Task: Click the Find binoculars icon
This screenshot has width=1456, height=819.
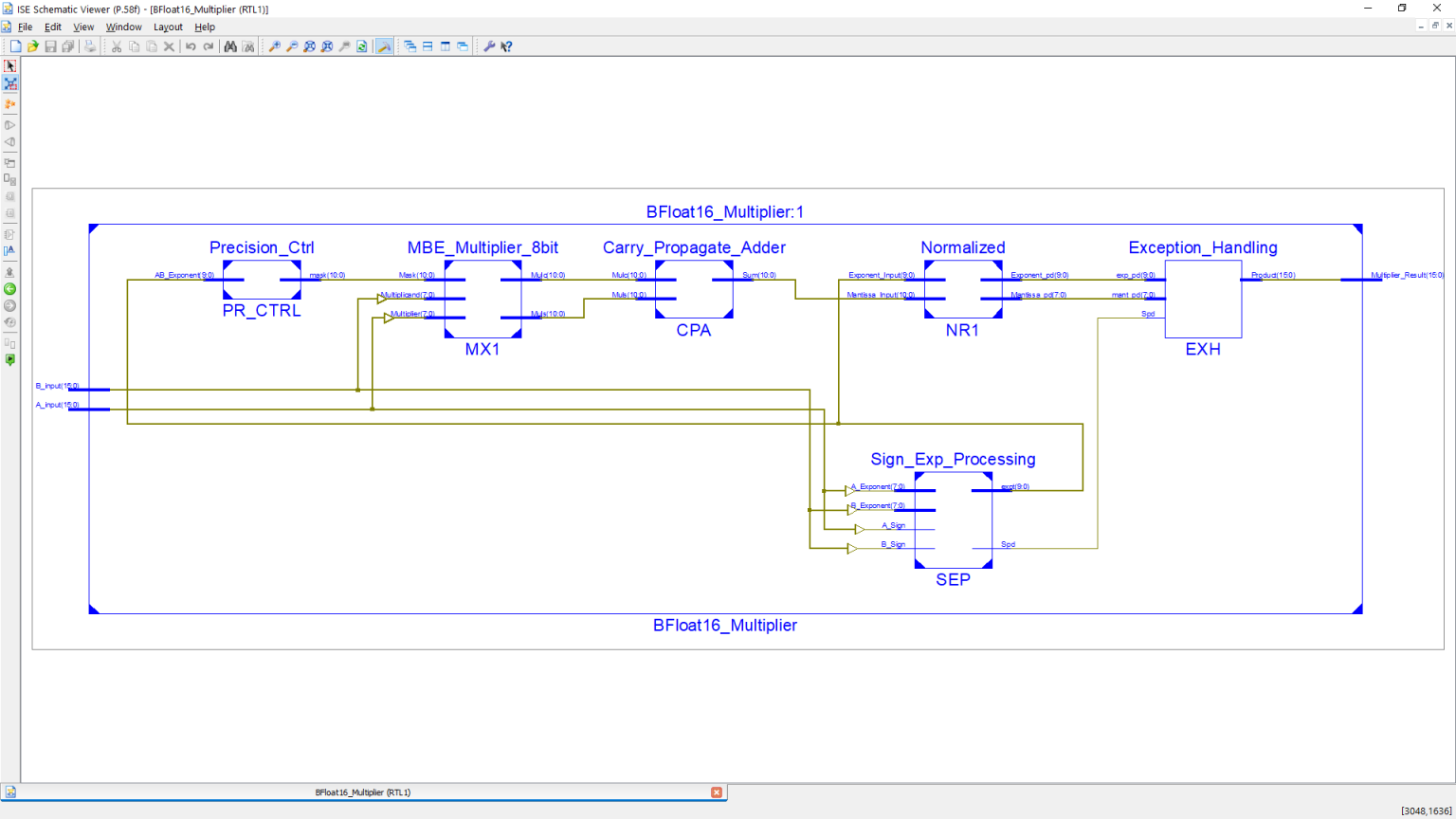Action: pos(230,46)
